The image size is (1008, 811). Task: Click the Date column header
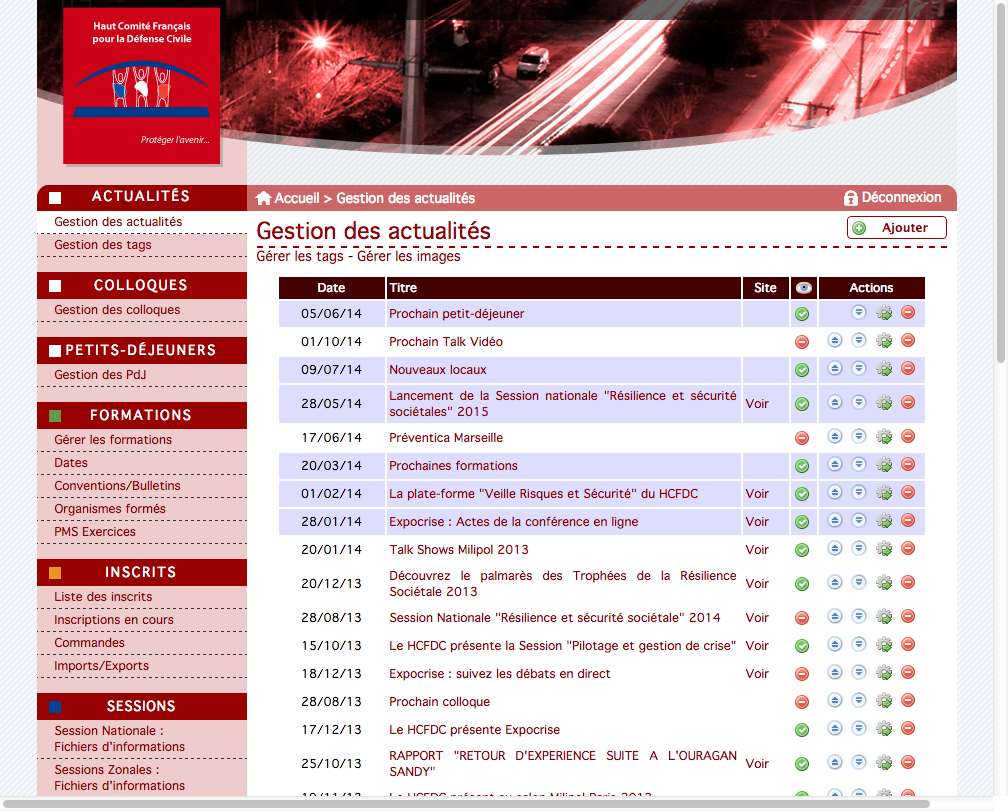tap(331, 288)
